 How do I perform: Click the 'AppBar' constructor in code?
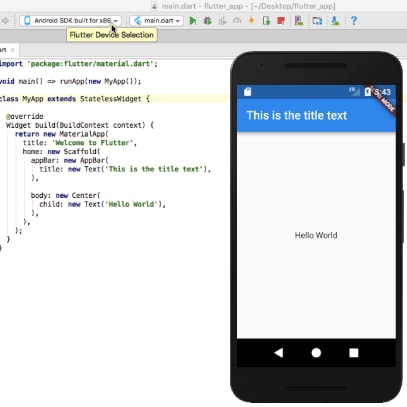(x=92, y=160)
